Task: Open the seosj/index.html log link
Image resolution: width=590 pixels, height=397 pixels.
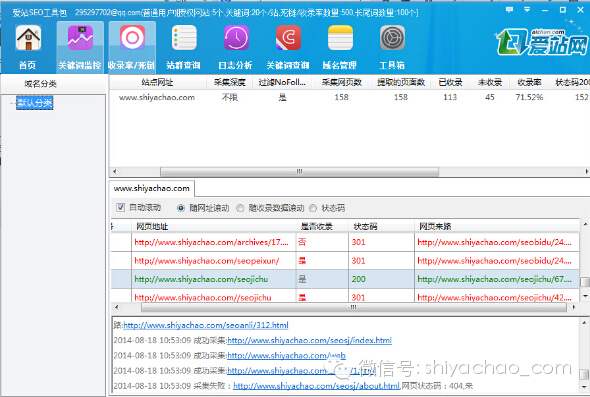Action: [310, 340]
